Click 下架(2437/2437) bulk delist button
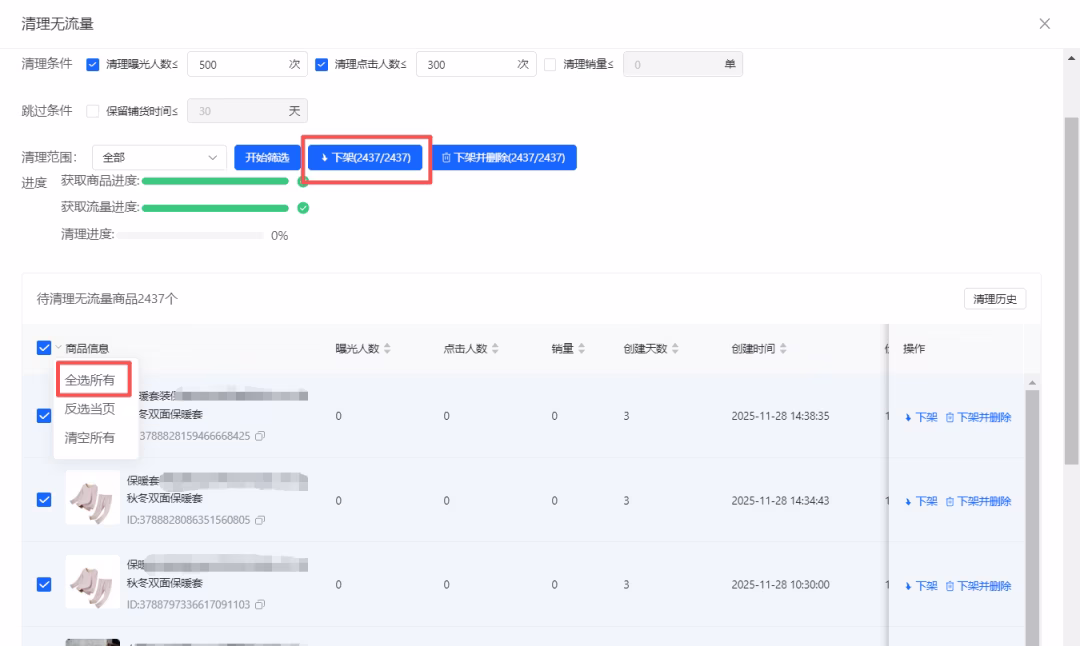This screenshot has height=646, width=1080. tap(366, 157)
